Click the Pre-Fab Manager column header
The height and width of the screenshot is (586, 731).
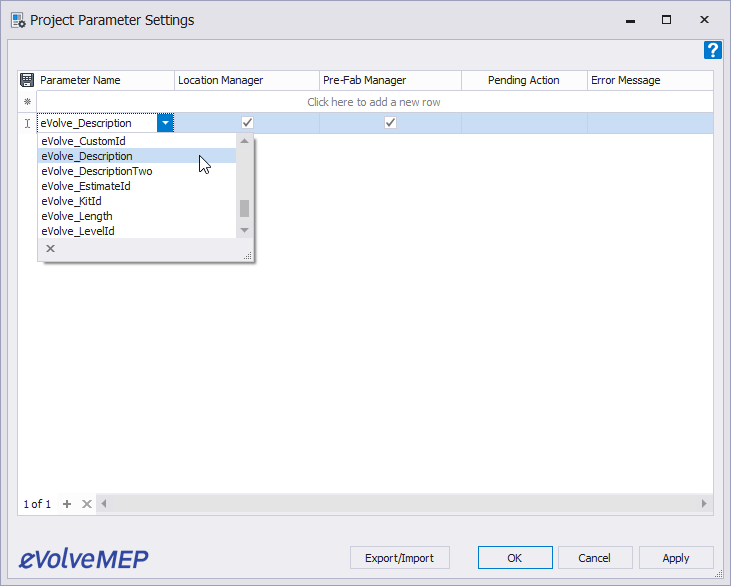point(390,80)
